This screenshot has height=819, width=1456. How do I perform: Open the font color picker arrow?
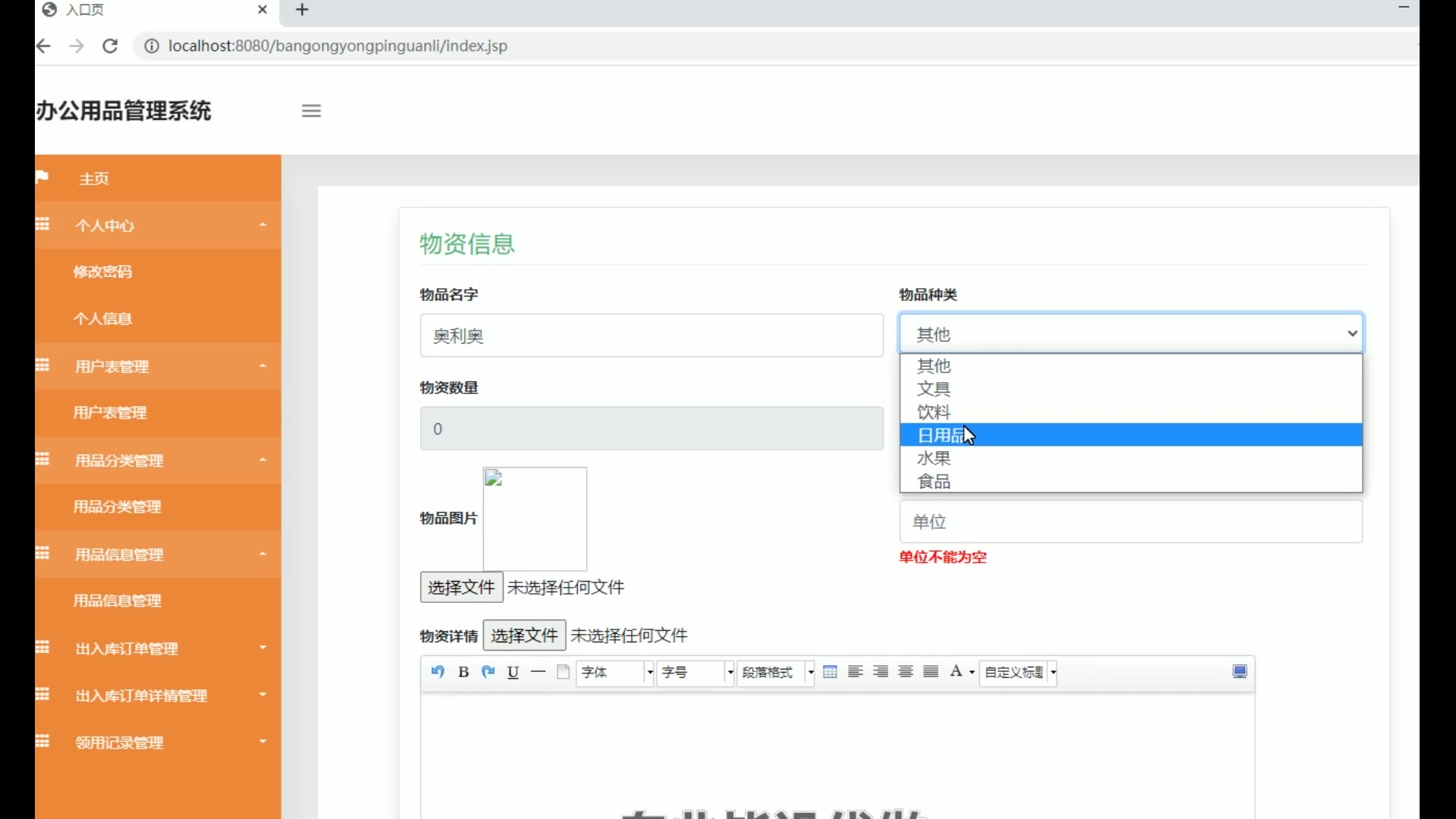pyautogui.click(x=972, y=673)
